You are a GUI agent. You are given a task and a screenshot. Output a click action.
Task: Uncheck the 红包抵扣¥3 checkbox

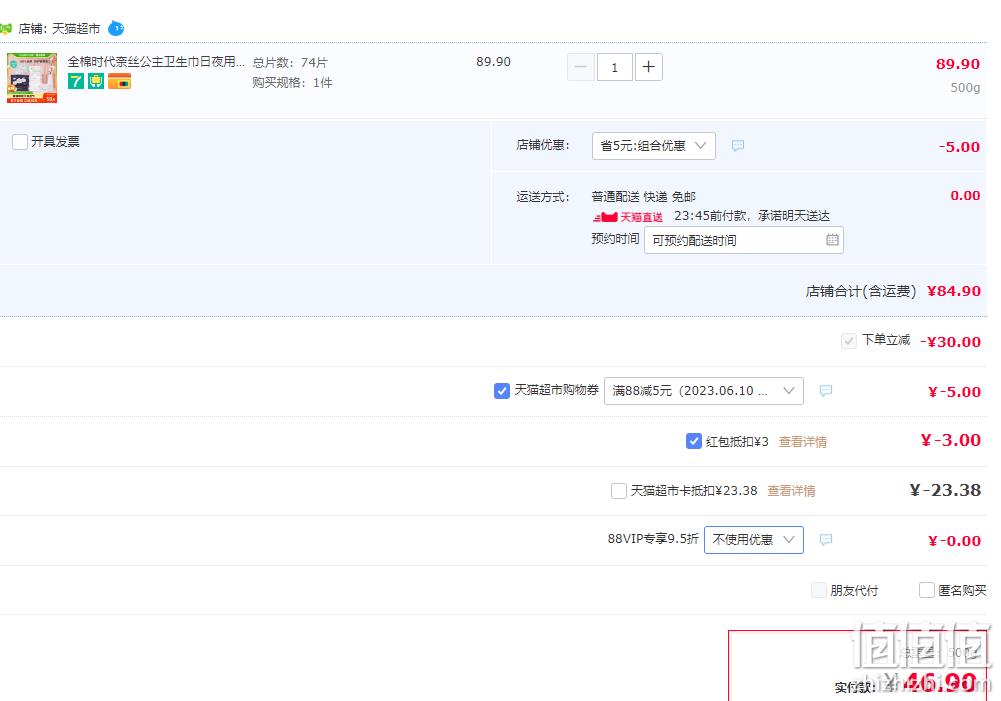pos(694,441)
